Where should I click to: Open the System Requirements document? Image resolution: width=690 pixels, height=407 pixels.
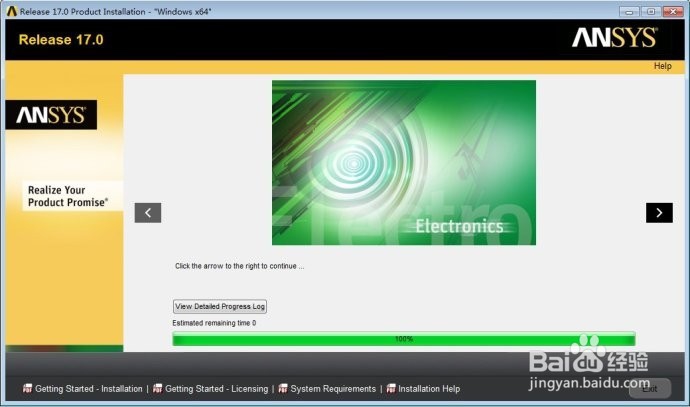click(333, 389)
